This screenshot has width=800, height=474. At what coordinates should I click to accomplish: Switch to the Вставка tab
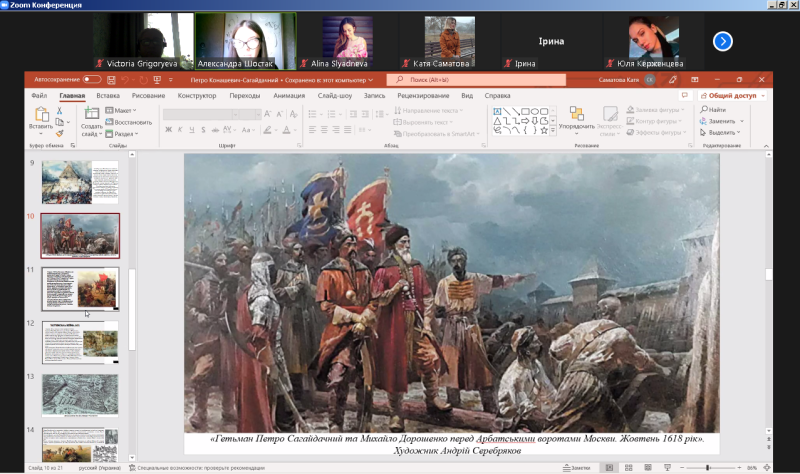point(108,95)
